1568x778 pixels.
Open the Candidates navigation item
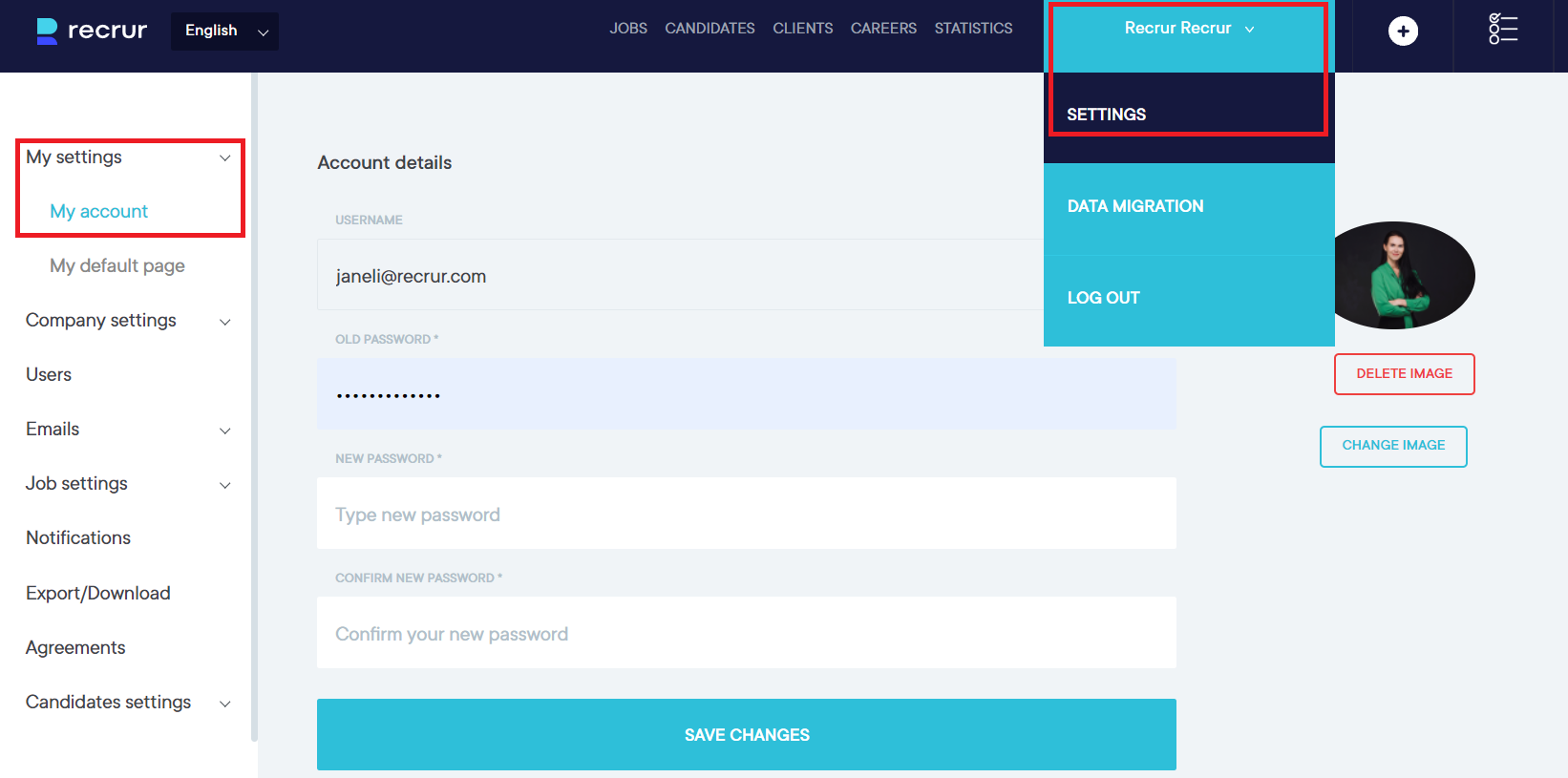tap(710, 29)
